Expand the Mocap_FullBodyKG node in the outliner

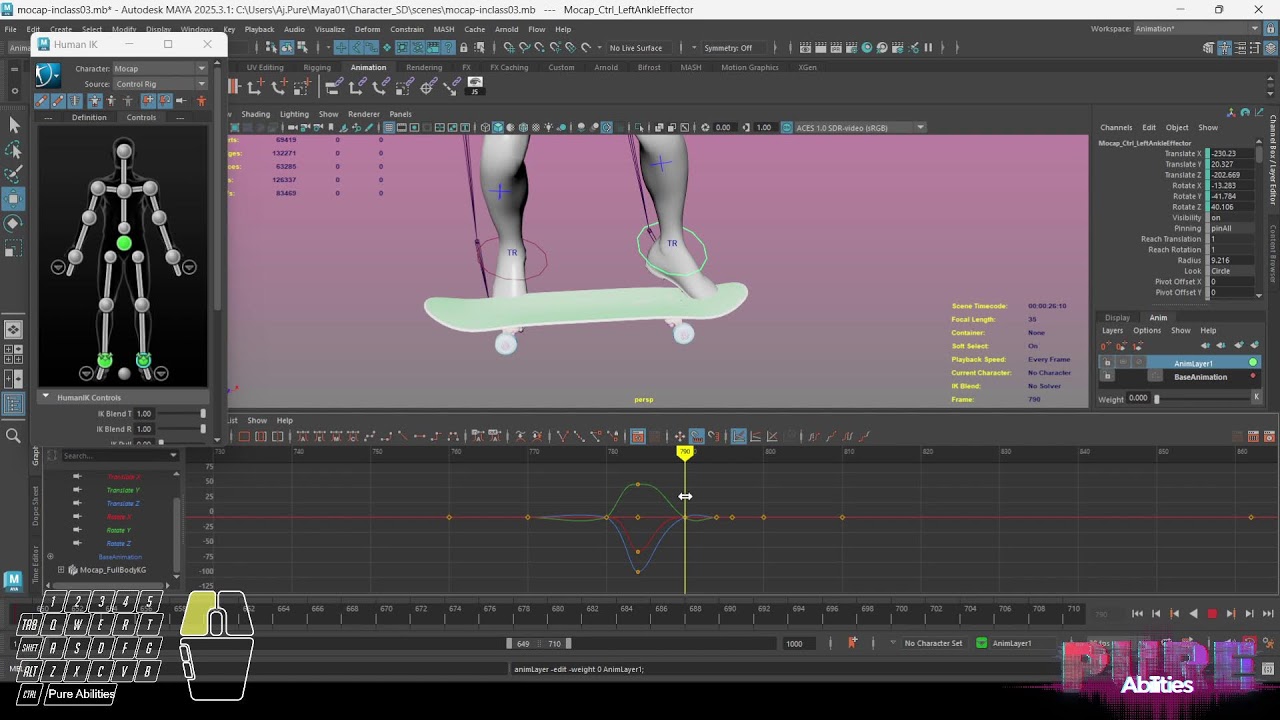pos(61,570)
